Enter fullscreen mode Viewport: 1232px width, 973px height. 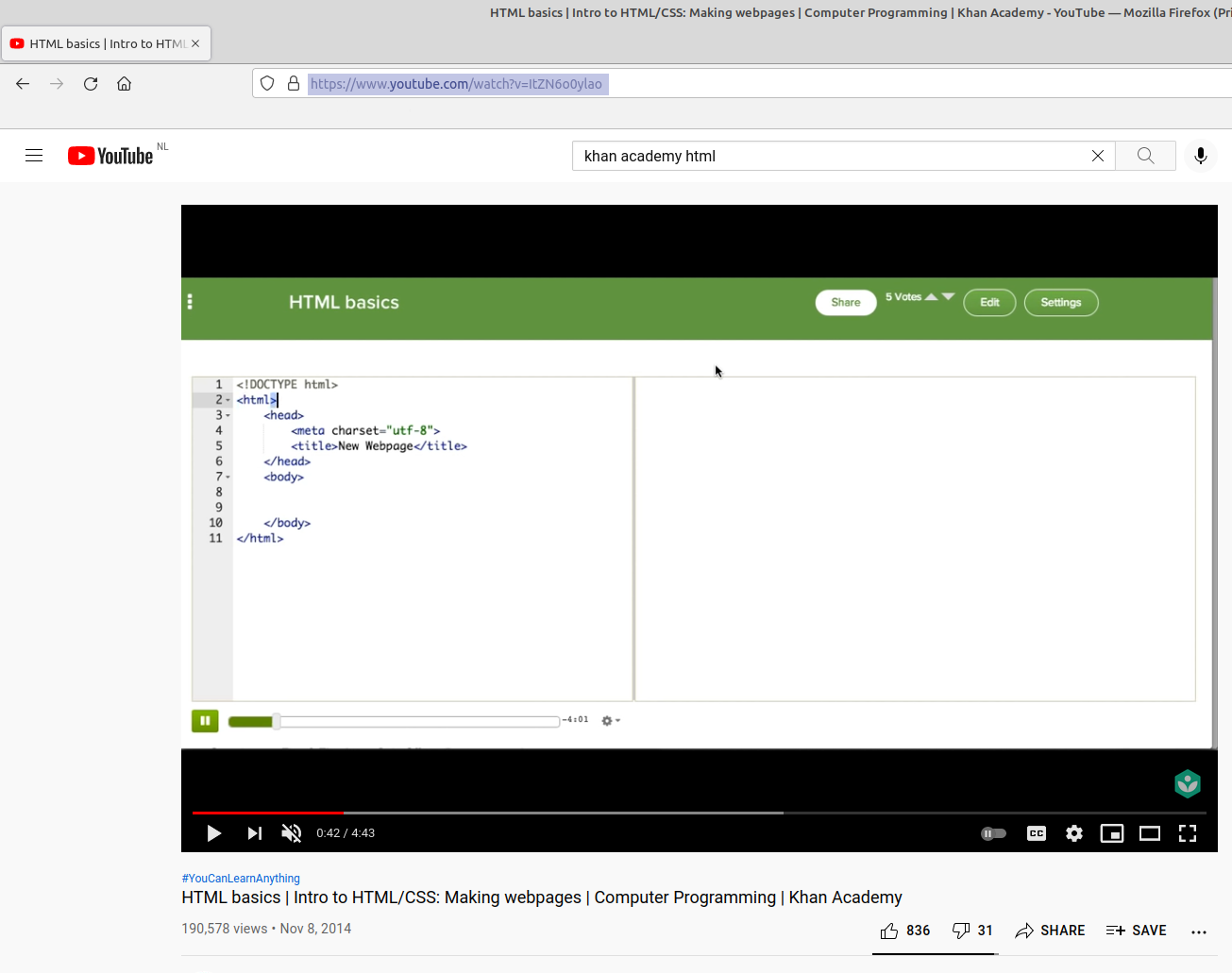pyautogui.click(x=1187, y=833)
